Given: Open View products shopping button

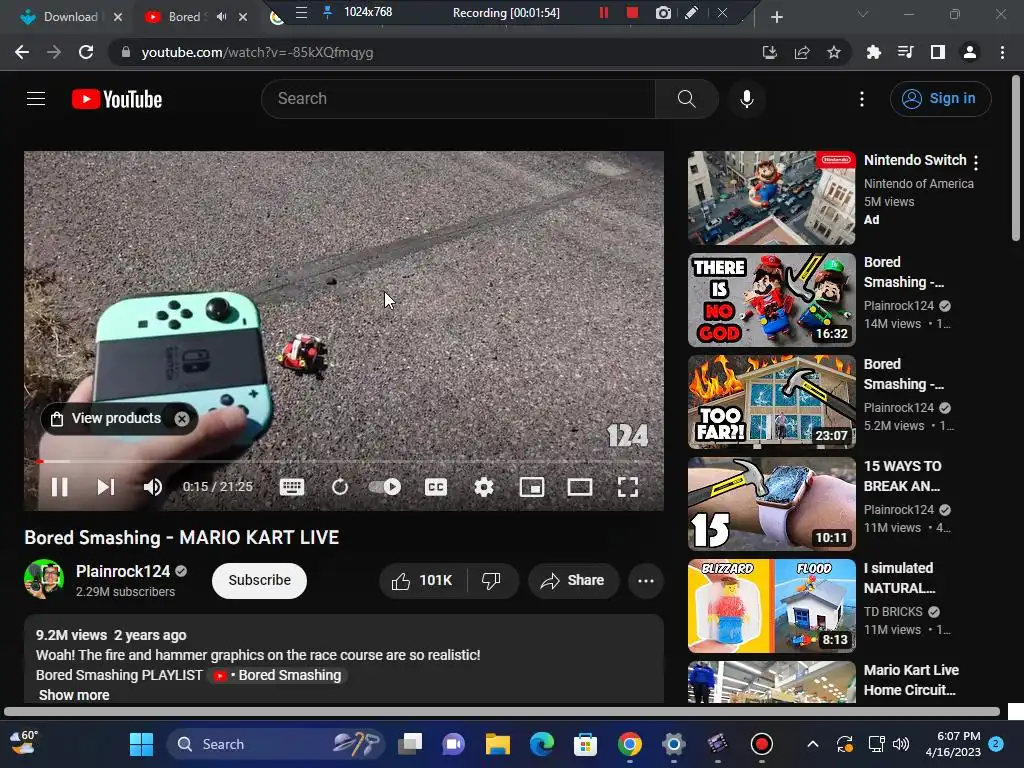Looking at the screenshot, I should pyautogui.click(x=108, y=419).
